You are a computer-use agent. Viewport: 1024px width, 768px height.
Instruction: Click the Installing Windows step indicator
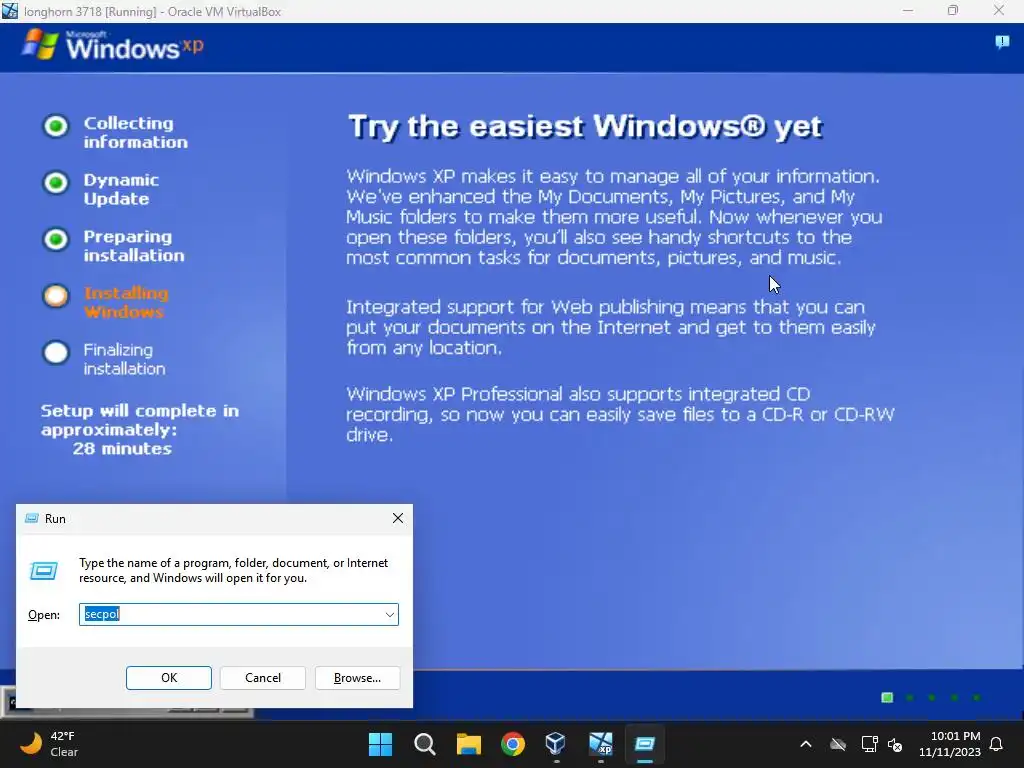click(x=56, y=296)
